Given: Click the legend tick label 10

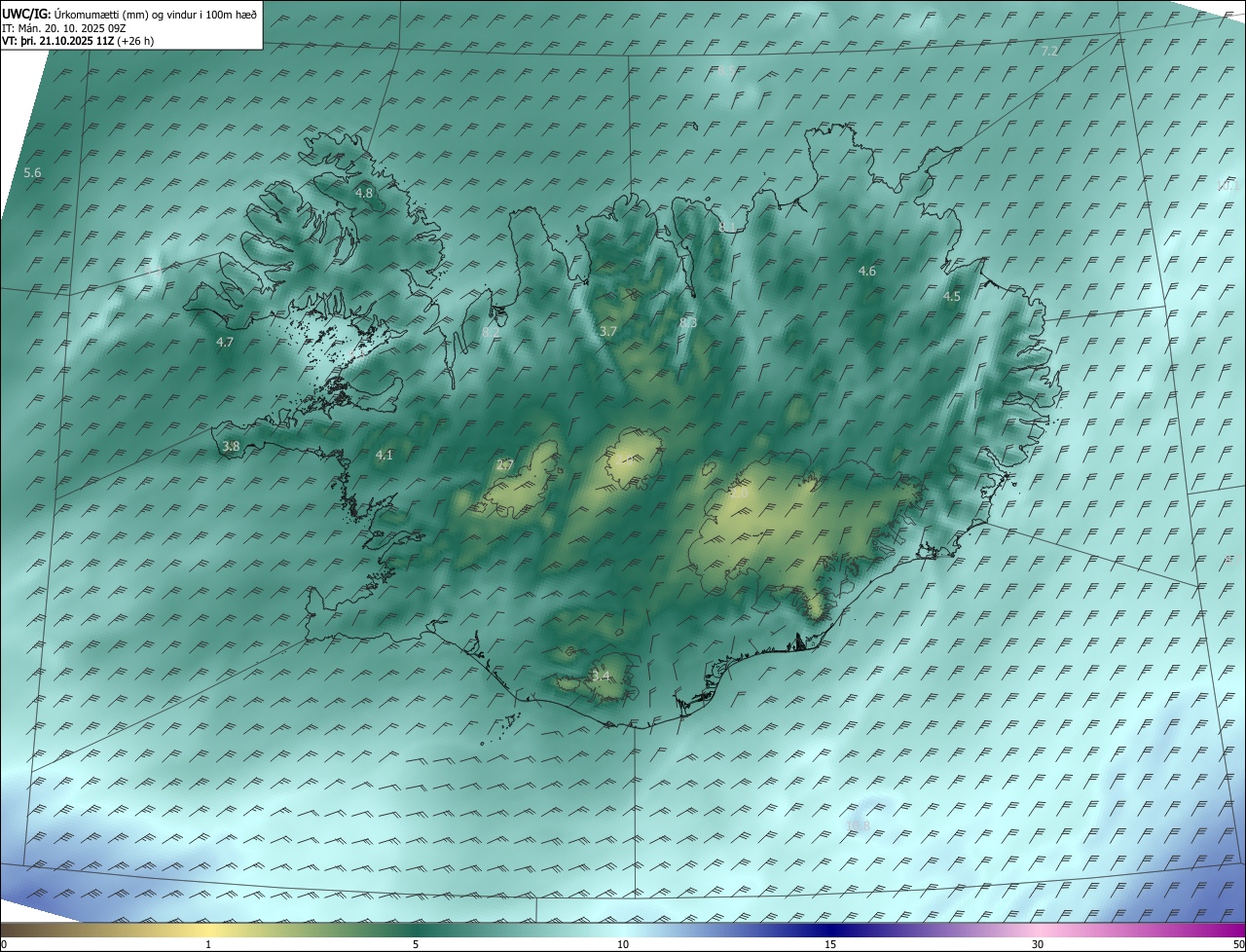Looking at the screenshot, I should pyautogui.click(x=623, y=944).
